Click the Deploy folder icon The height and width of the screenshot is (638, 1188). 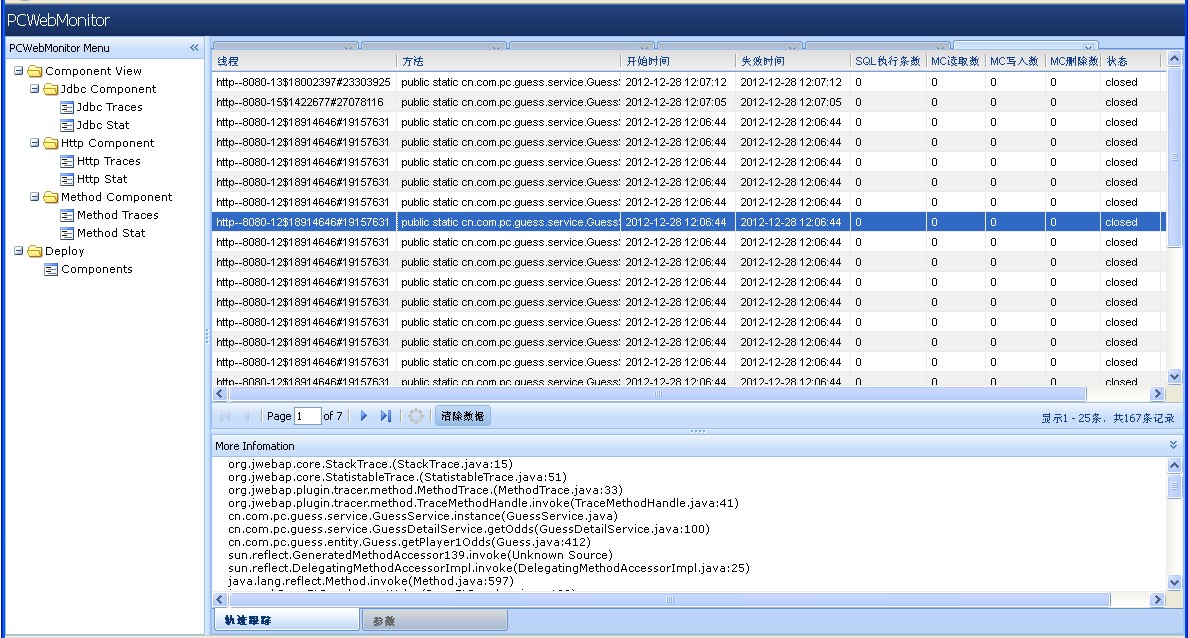click(35, 251)
